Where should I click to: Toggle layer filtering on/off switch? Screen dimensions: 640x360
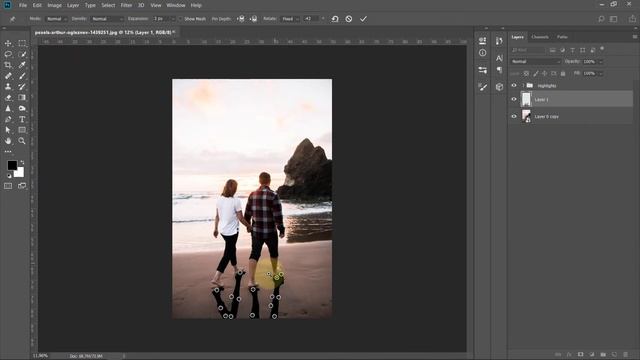(x=602, y=49)
